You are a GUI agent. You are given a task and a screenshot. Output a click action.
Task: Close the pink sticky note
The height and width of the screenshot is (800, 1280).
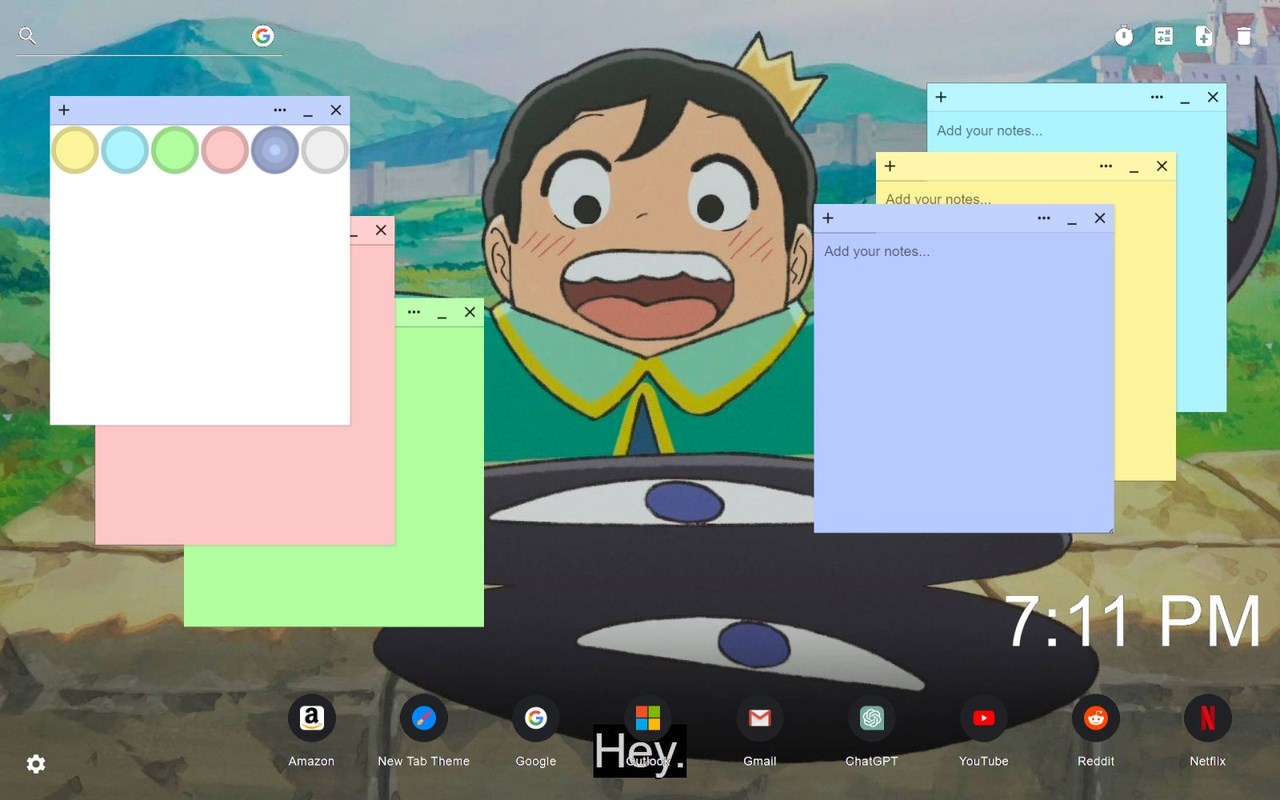[381, 230]
